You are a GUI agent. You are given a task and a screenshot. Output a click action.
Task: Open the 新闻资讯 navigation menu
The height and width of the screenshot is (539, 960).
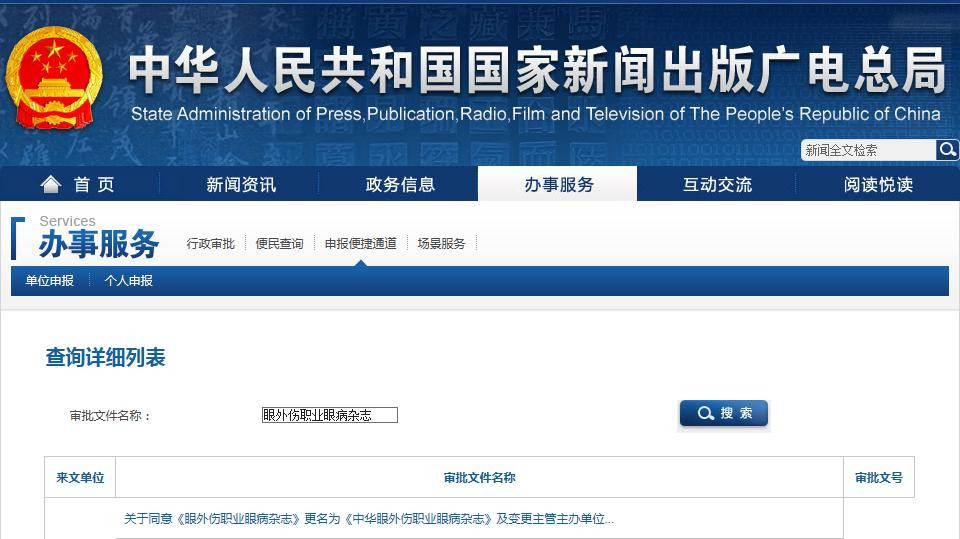click(241, 185)
